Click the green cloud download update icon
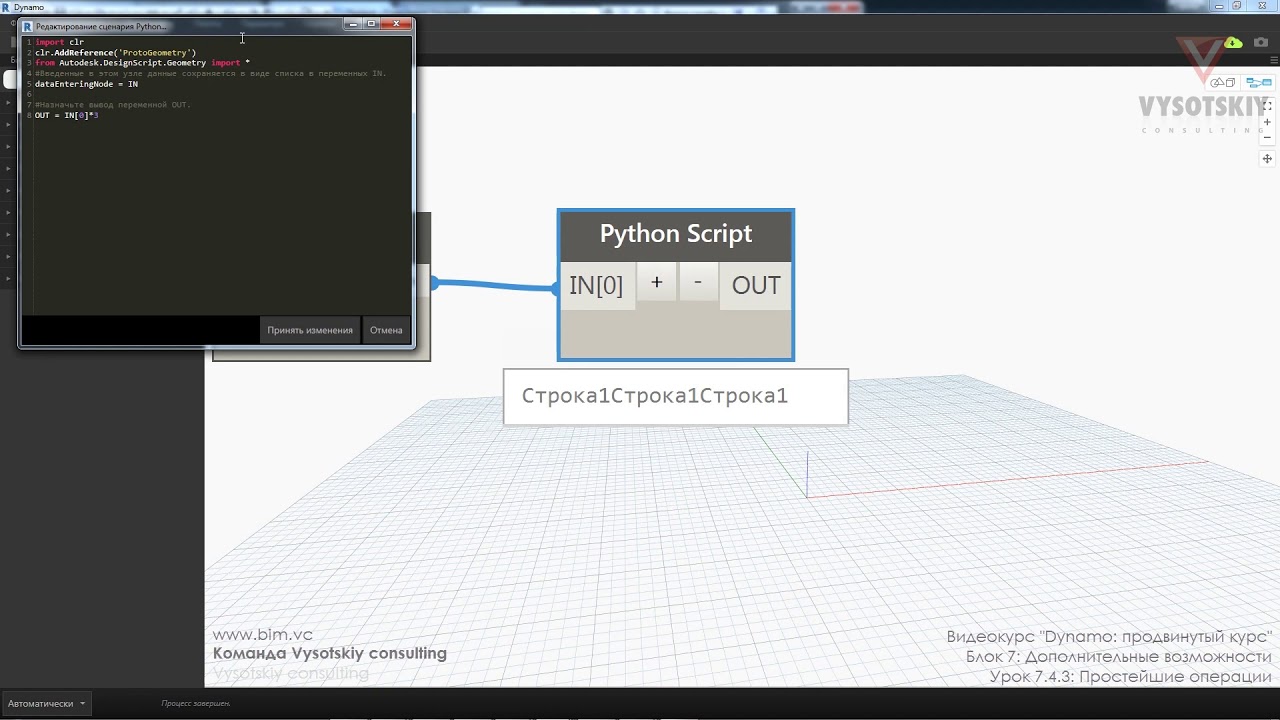The width and height of the screenshot is (1280, 720). tap(1233, 42)
